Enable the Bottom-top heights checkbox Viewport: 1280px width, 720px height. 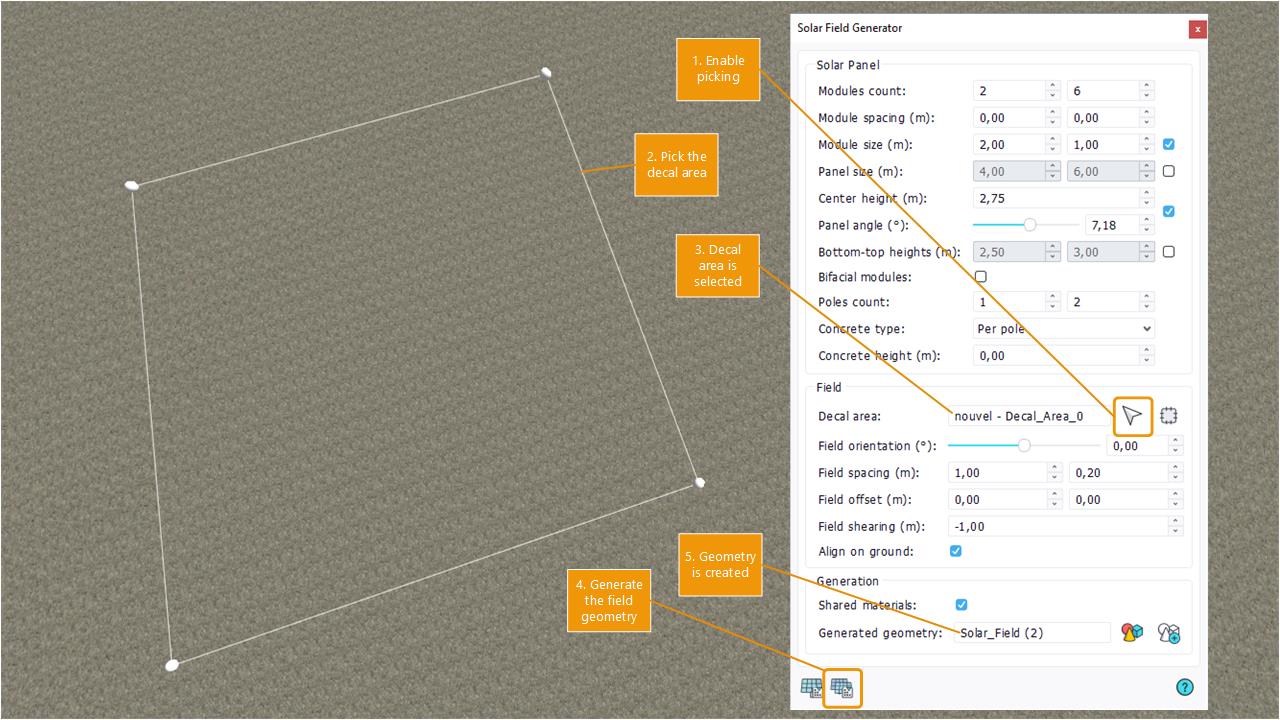1168,252
